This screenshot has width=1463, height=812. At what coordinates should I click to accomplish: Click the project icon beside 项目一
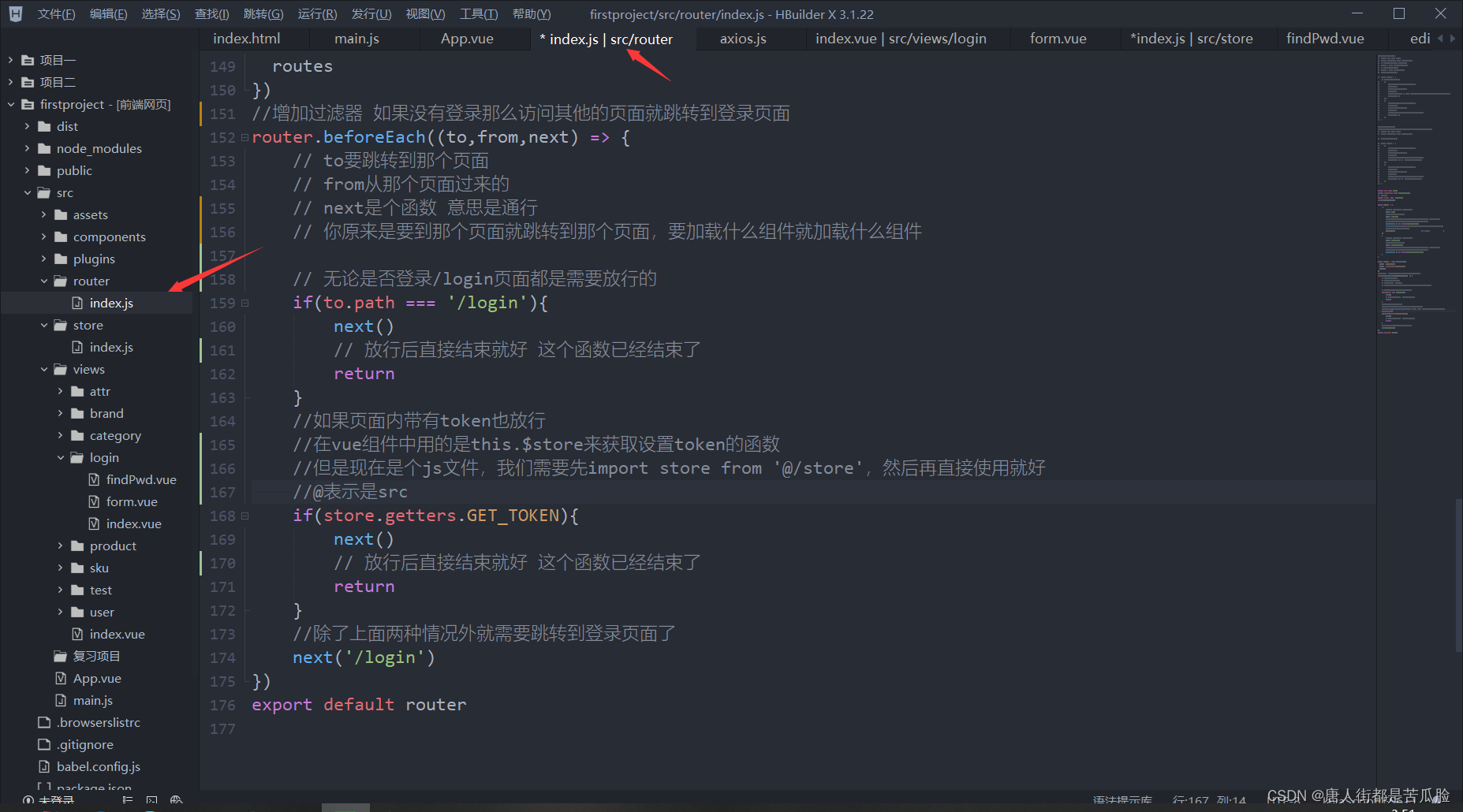tap(28, 60)
